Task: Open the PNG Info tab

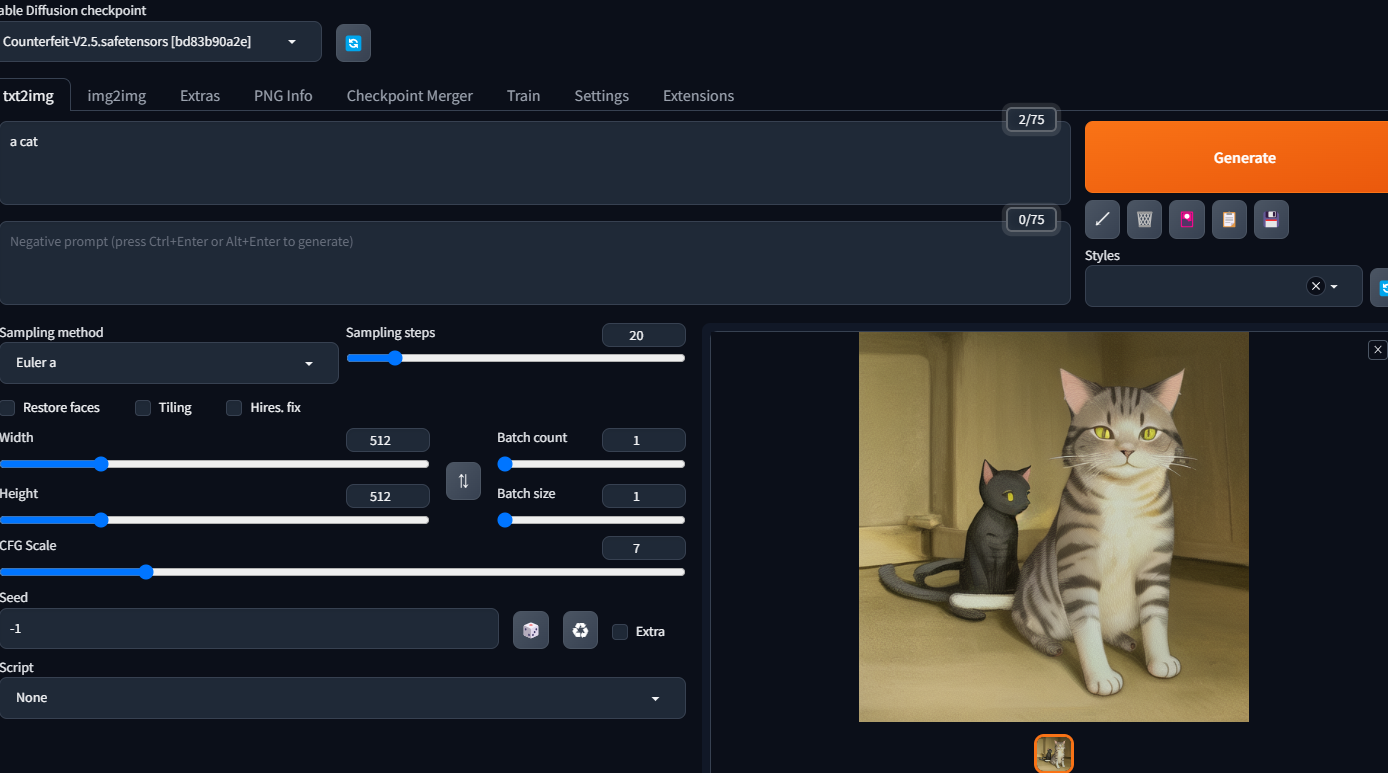Action: pyautogui.click(x=283, y=96)
